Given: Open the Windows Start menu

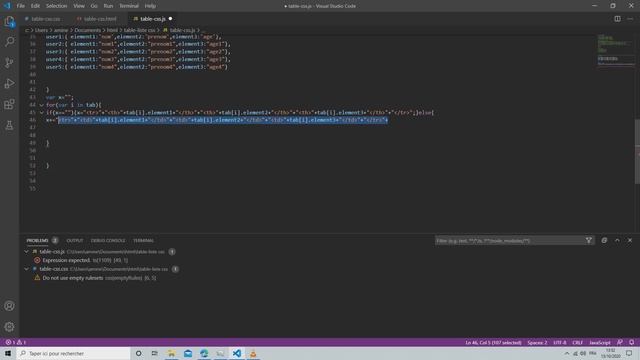Looking at the screenshot, I should point(8,353).
